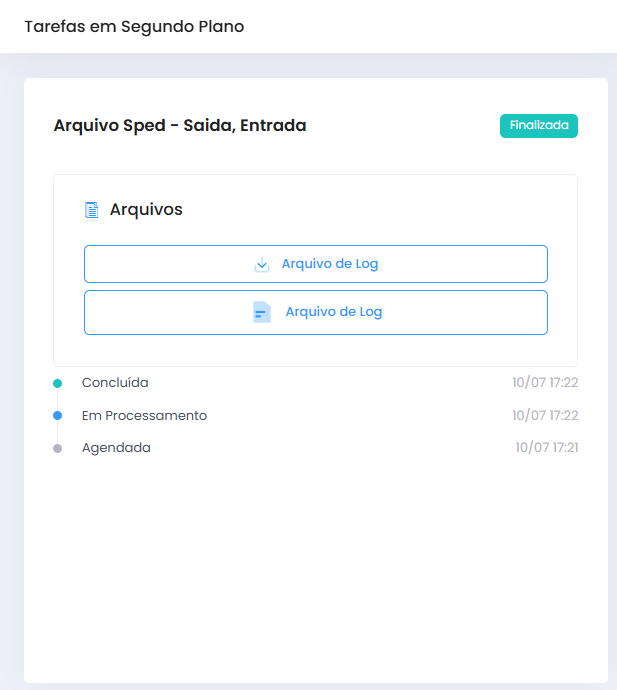Click the Arquivo Sped - Saida, Entrada task title
This screenshot has height=690, width=617.
tap(180, 126)
